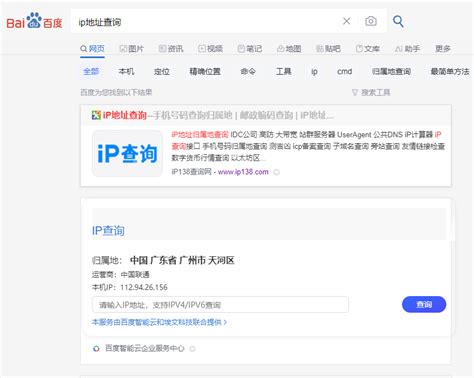Select the 最简单方法 filter
Viewport: 474px width, 378px height.
(450, 71)
